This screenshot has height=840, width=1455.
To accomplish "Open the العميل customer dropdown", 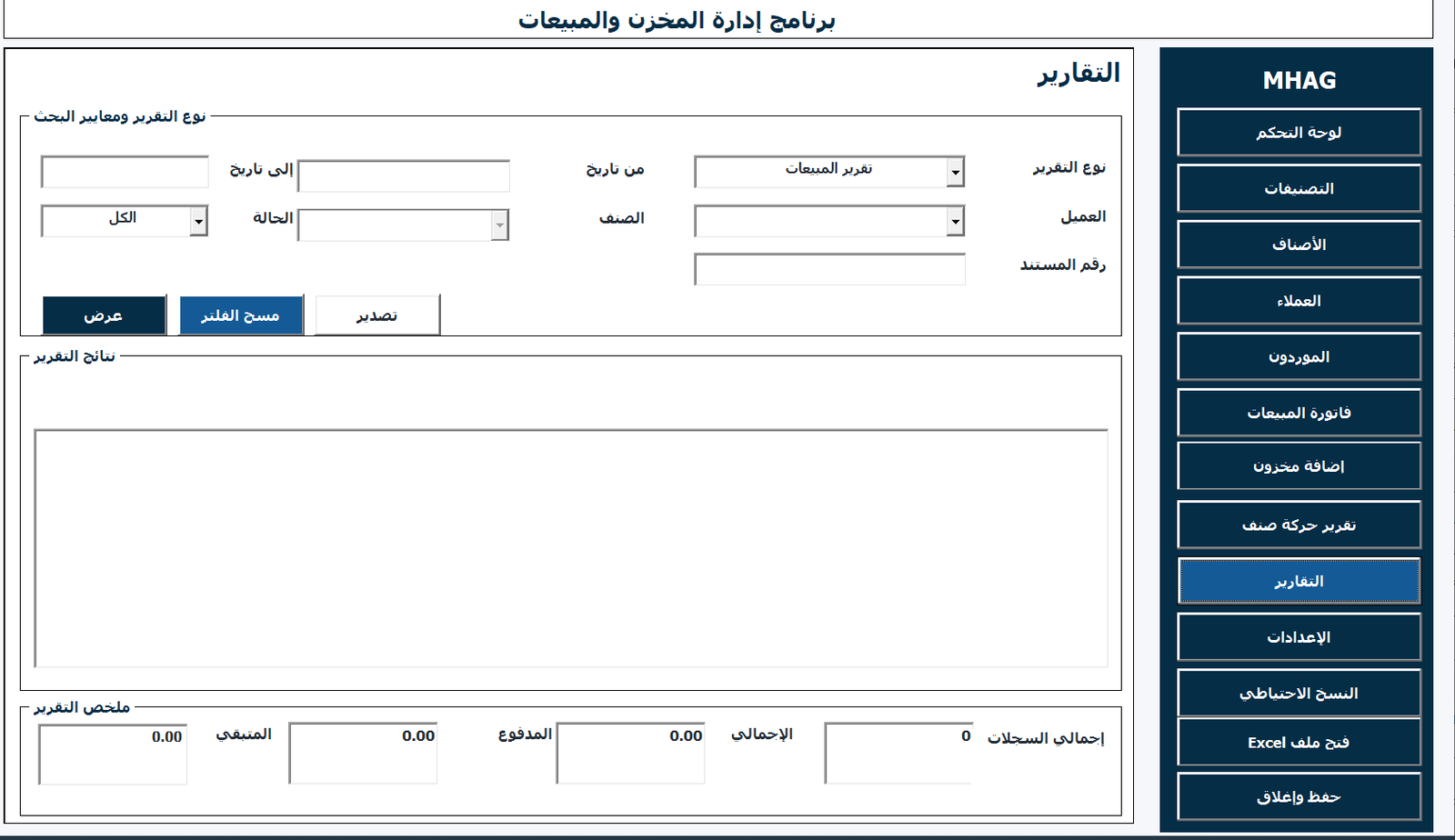I will (x=955, y=221).
